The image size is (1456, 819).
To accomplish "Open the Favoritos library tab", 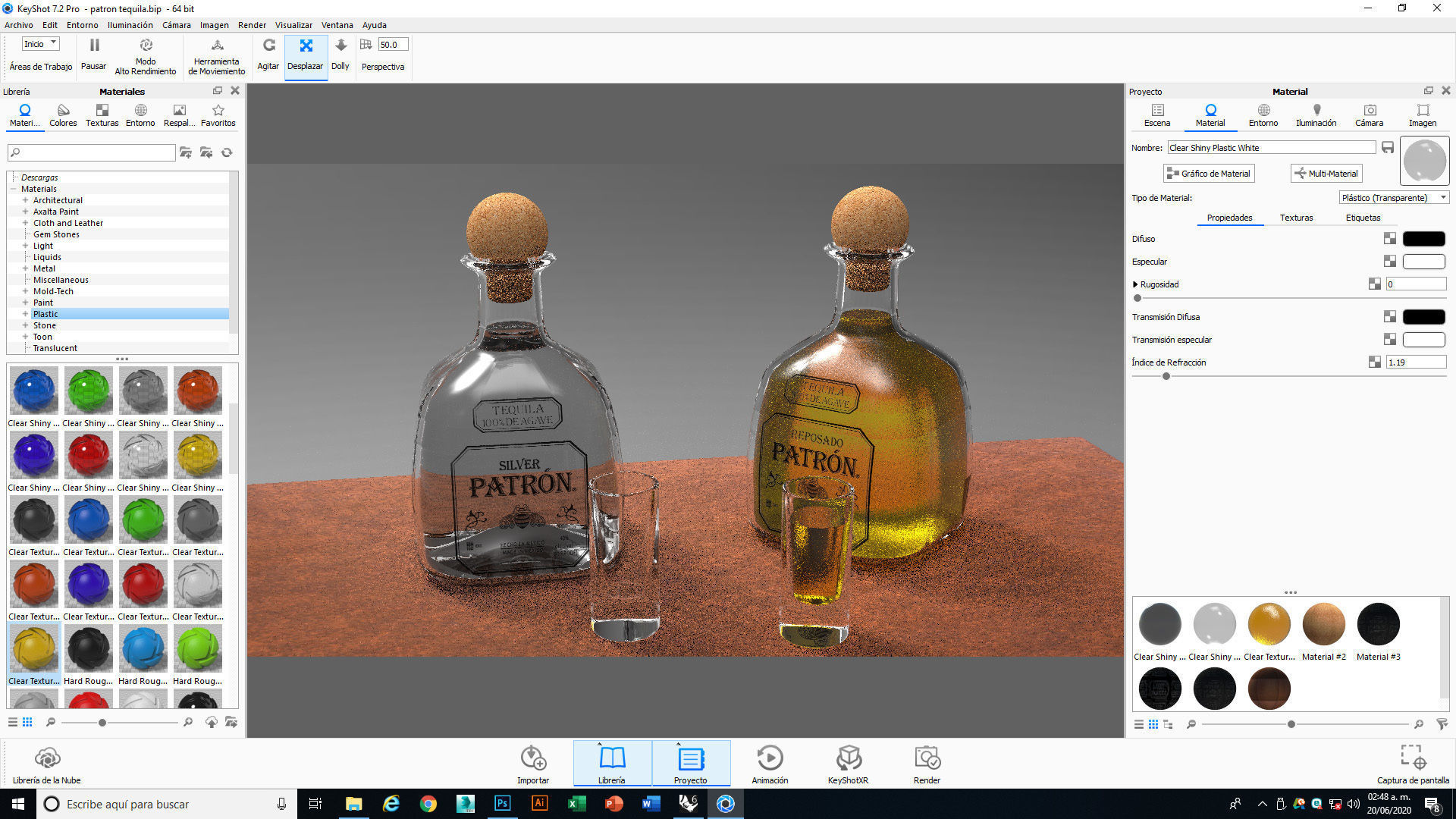I will (x=218, y=115).
